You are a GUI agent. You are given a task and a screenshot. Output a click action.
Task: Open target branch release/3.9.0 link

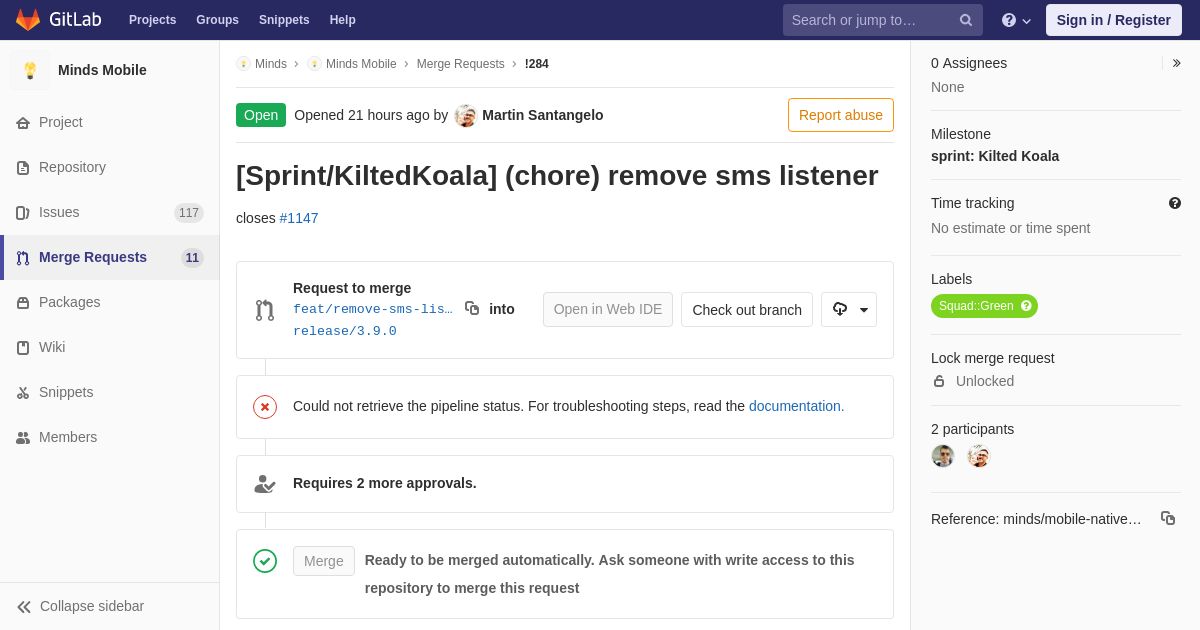coord(345,331)
